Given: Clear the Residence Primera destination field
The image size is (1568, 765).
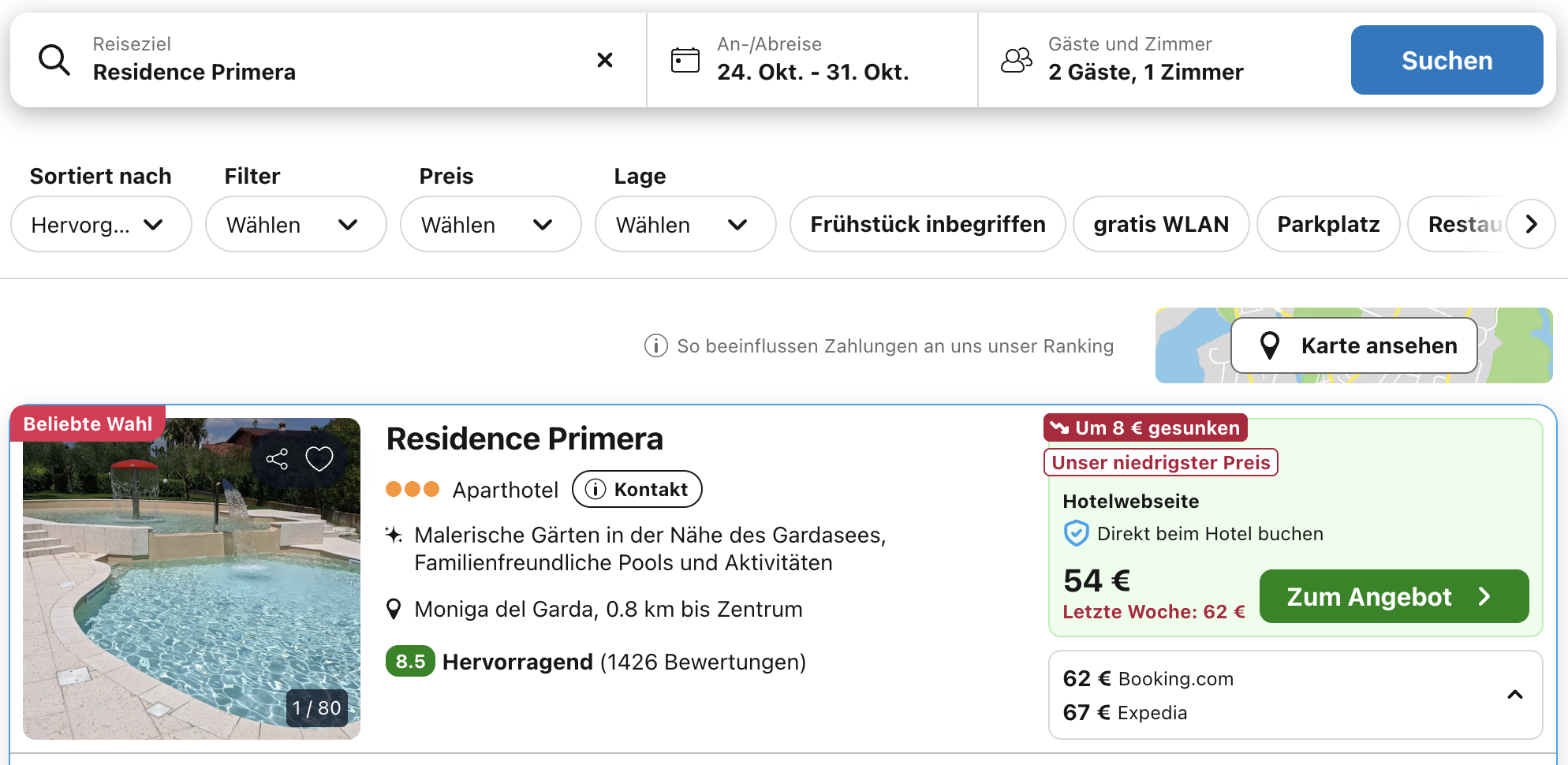Looking at the screenshot, I should click(605, 60).
